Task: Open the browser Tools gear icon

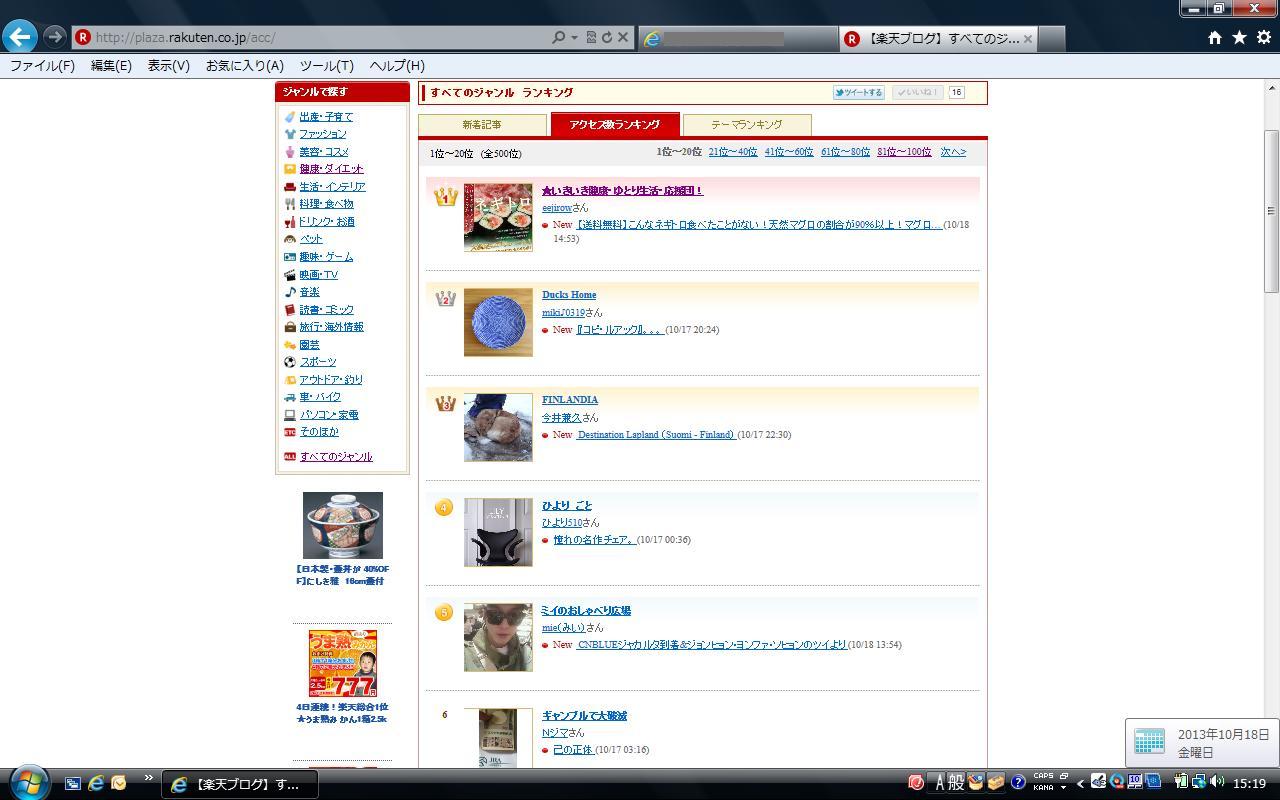Action: pyautogui.click(x=1264, y=37)
